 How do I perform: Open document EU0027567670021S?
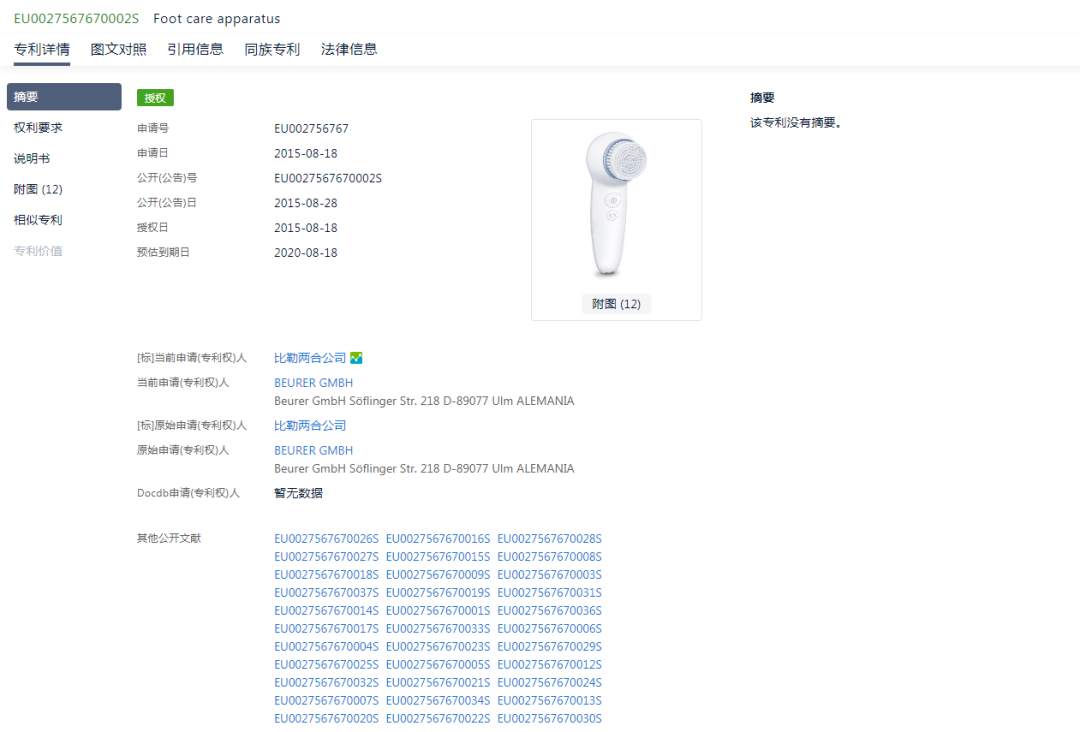point(438,682)
